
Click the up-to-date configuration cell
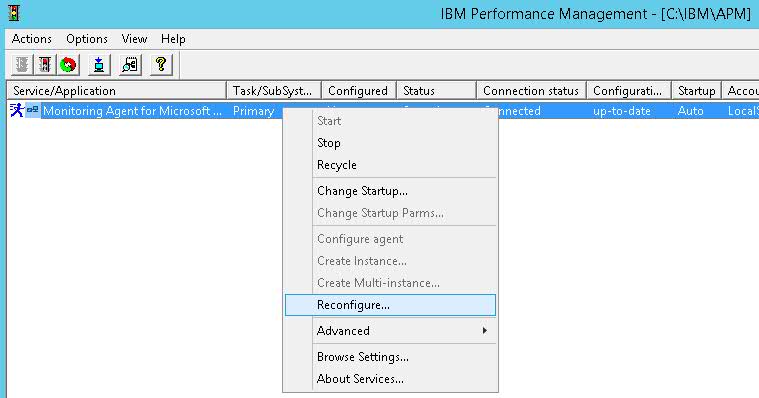[622, 111]
